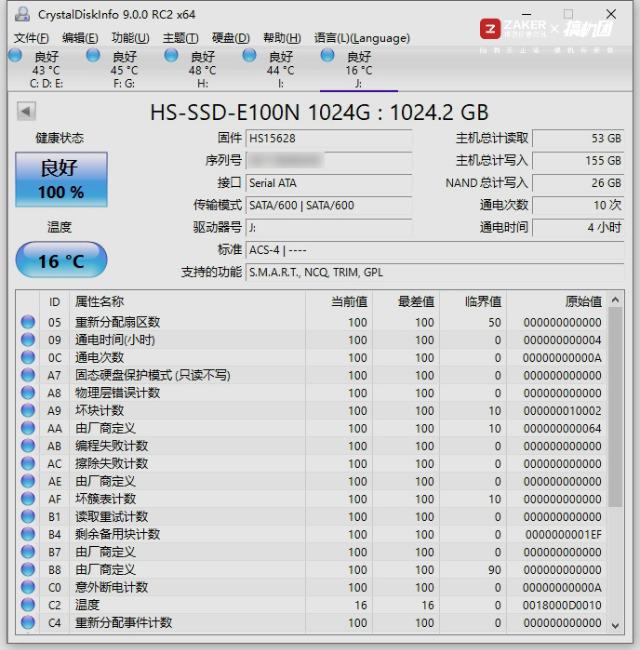Click the status icon for attribute C0
Image resolution: width=640 pixels, height=650 pixels.
28,587
